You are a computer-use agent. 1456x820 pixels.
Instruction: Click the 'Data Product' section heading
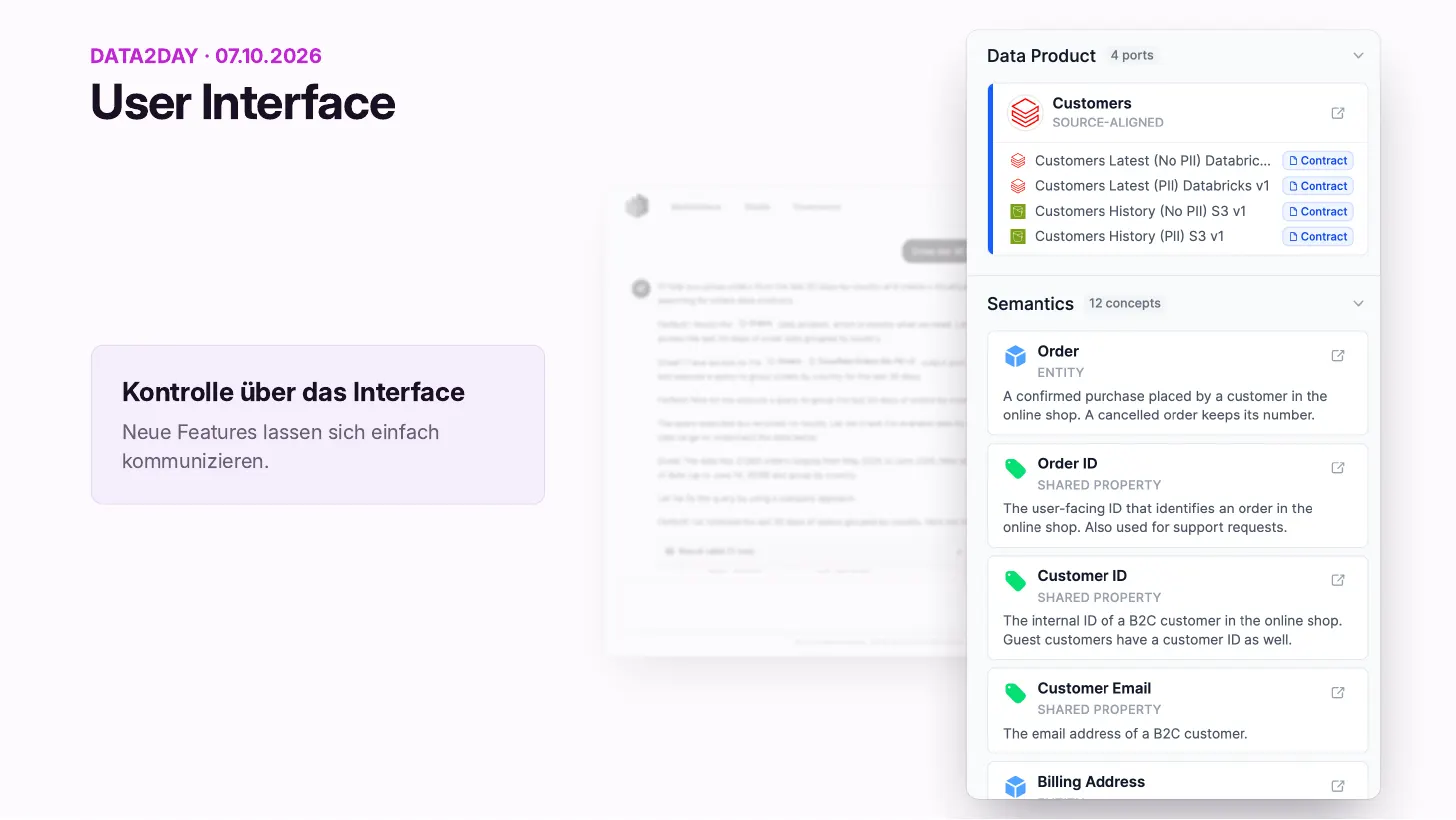click(x=1041, y=56)
